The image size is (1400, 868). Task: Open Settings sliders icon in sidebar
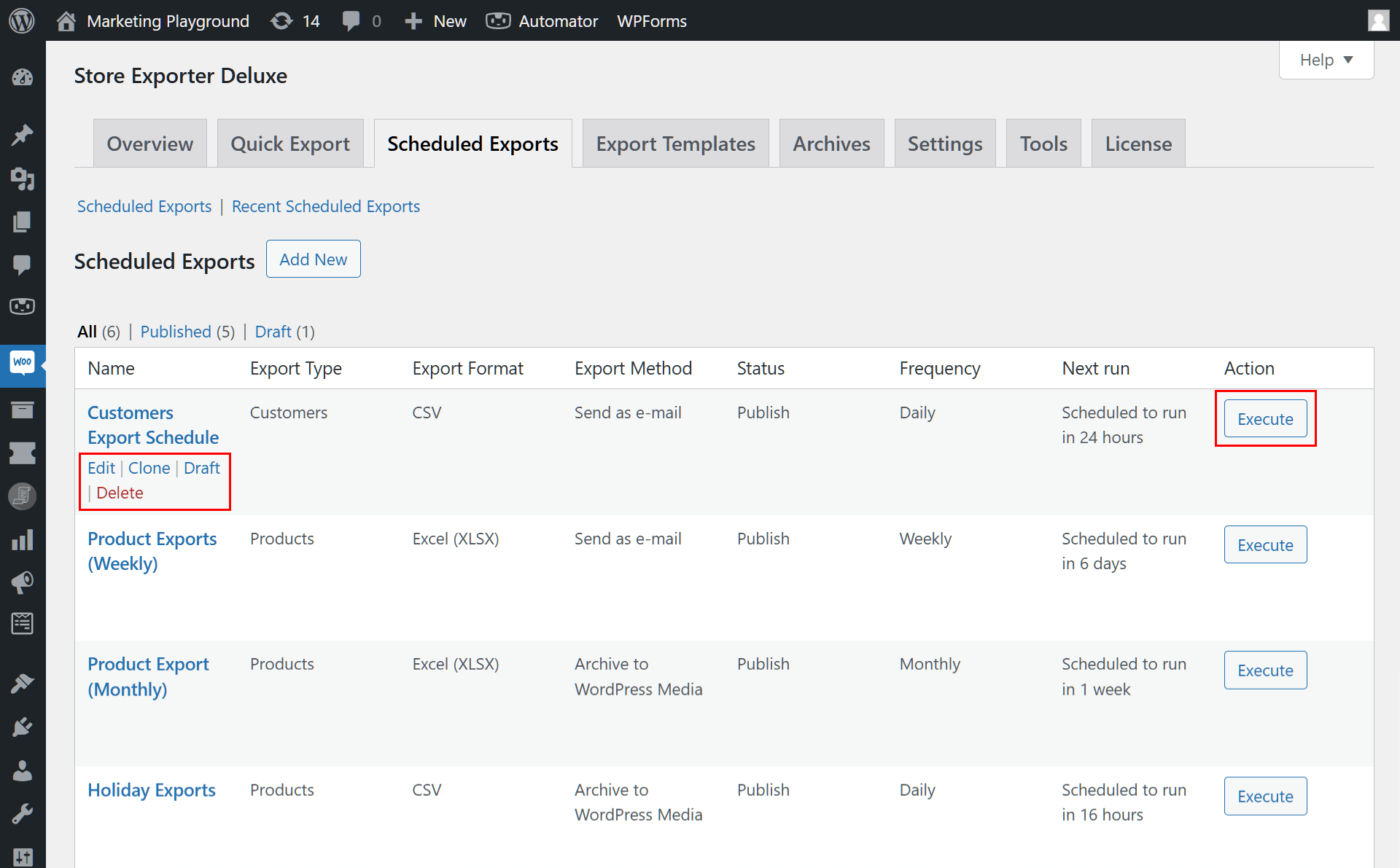click(x=23, y=857)
